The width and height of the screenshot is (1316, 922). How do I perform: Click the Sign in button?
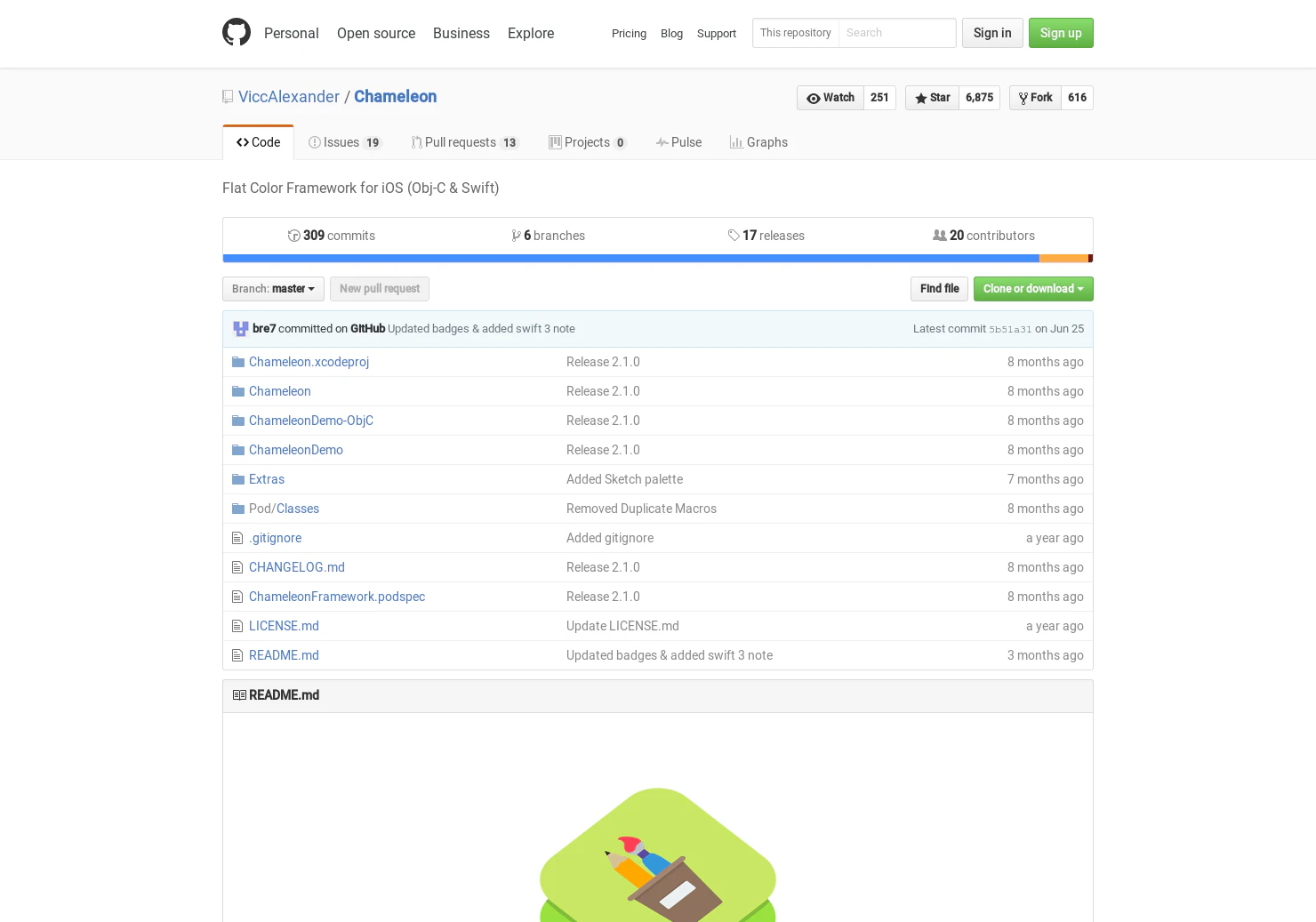tap(992, 33)
